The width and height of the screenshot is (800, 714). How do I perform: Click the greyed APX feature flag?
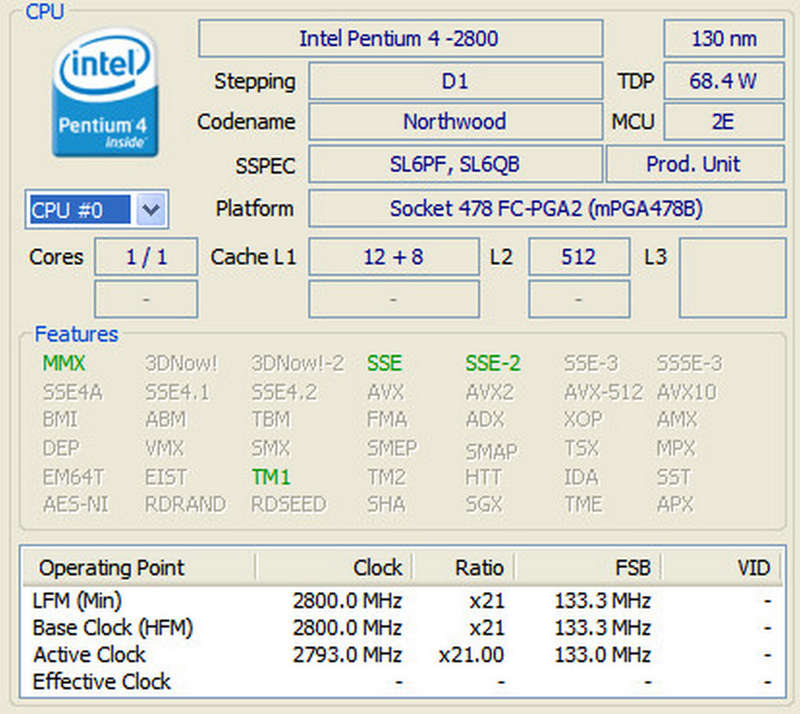pos(675,504)
